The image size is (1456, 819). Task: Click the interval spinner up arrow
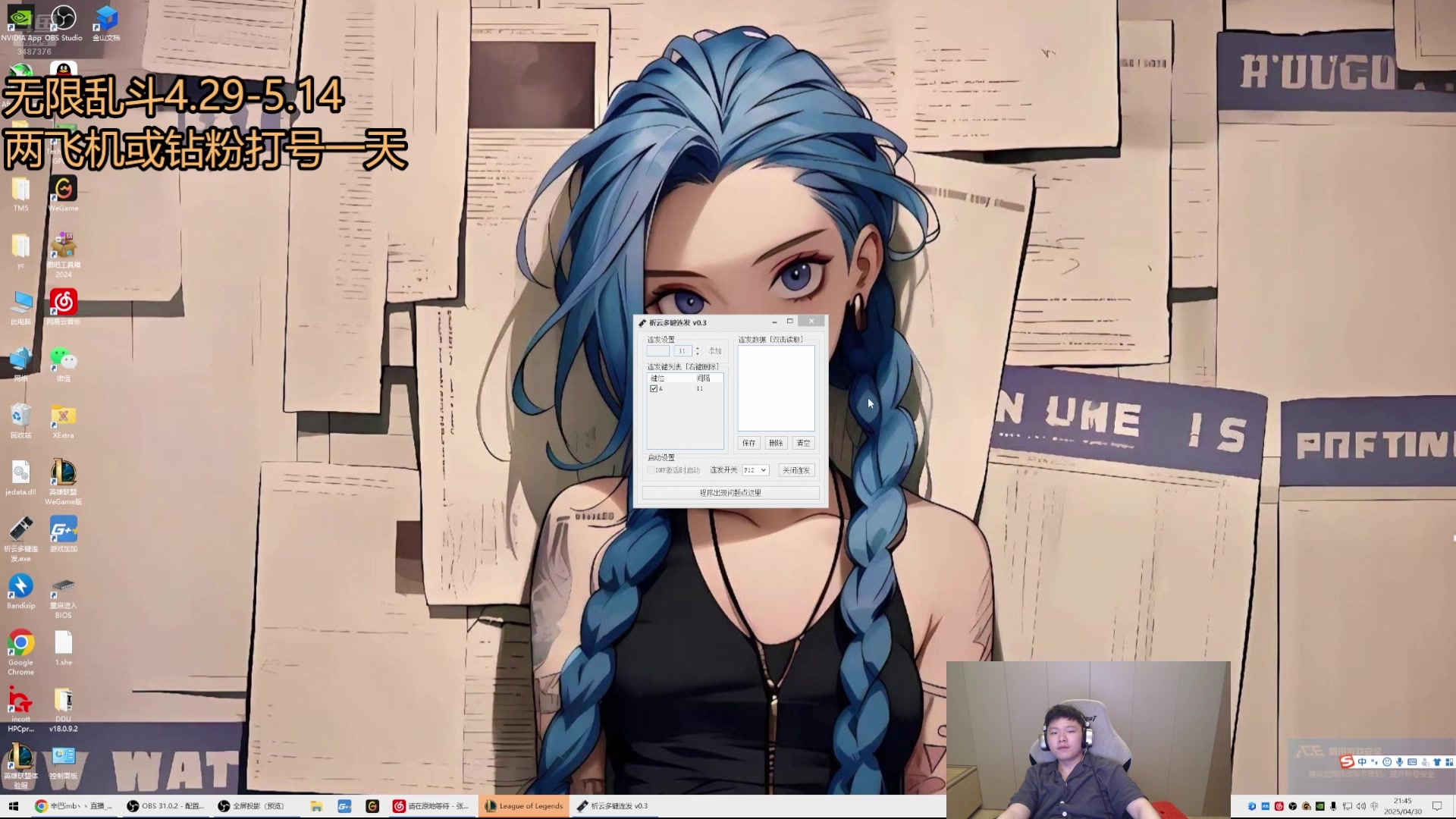pyautogui.click(x=698, y=348)
